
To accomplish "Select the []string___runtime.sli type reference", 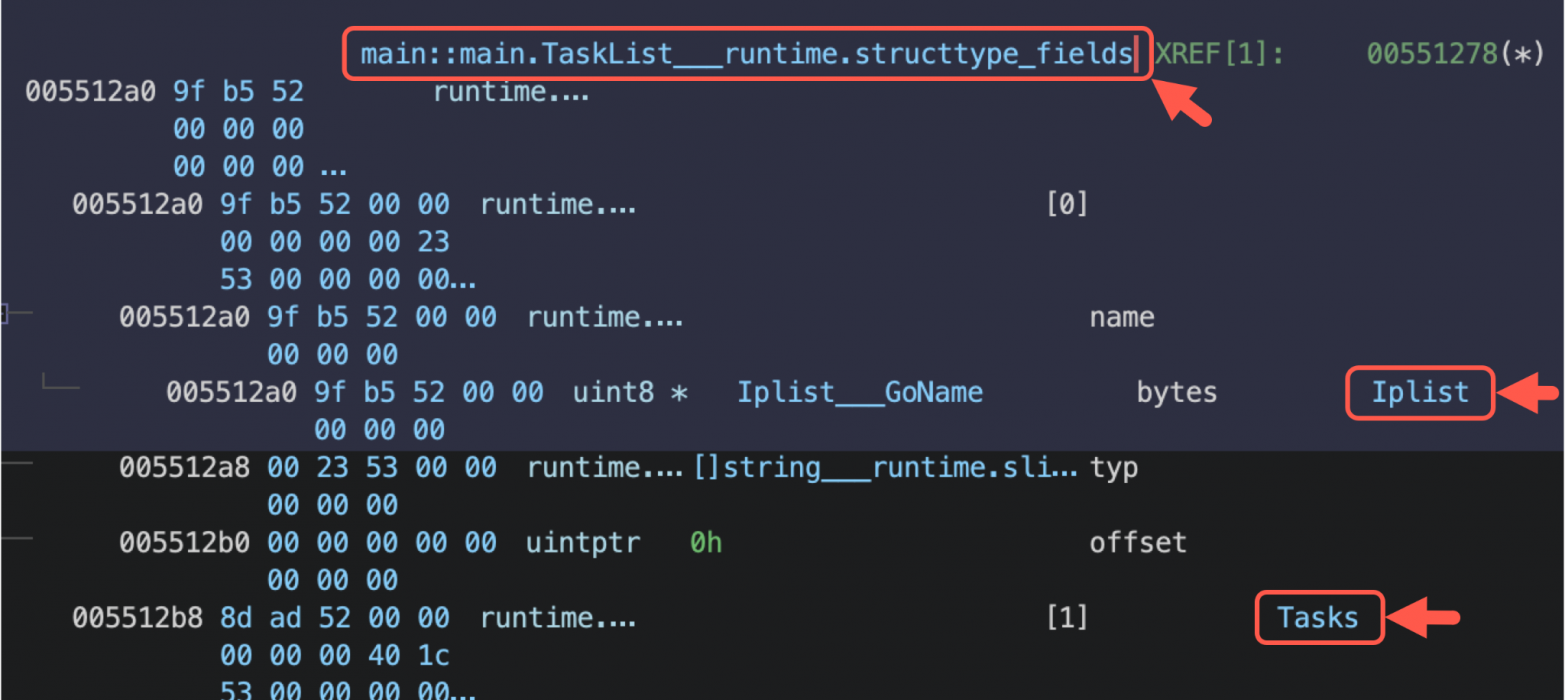I will (886, 468).
